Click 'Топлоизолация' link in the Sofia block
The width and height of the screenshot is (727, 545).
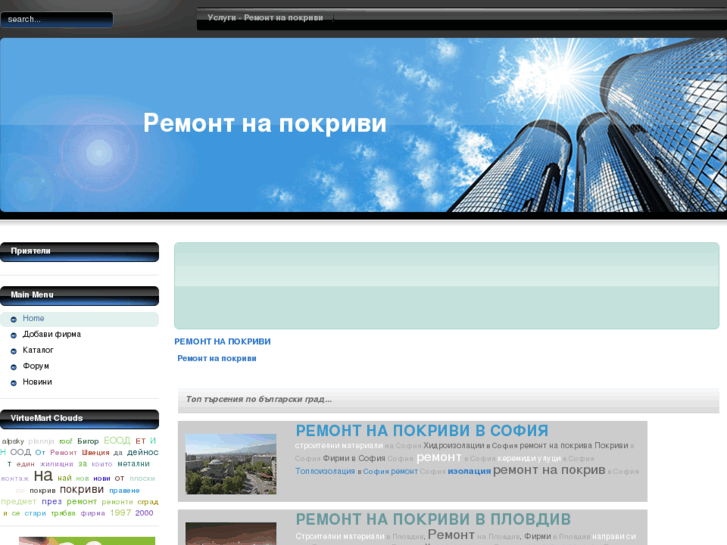click(325, 471)
